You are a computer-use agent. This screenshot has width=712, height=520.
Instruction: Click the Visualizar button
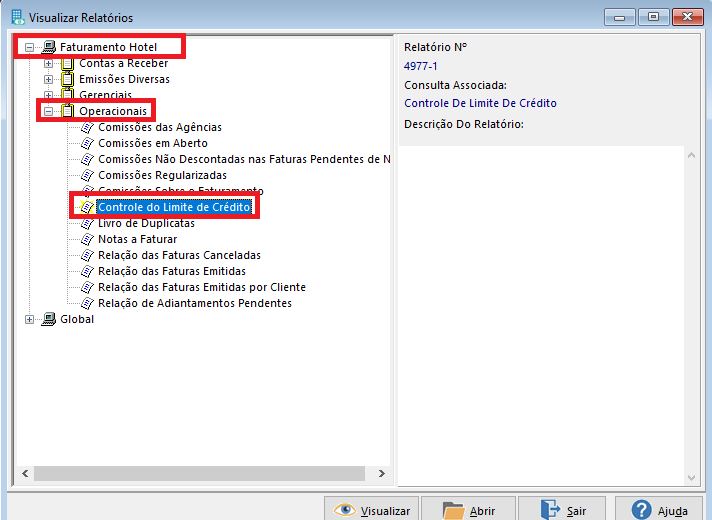tap(372, 510)
